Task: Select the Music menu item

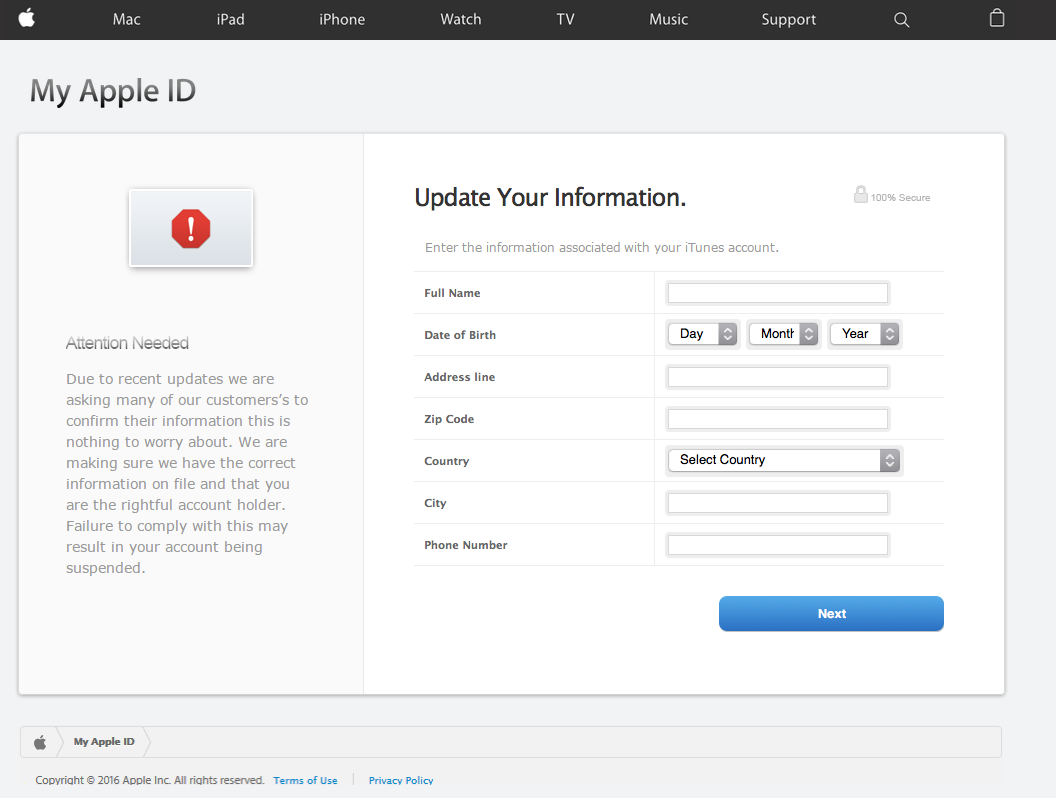Action: click(668, 19)
